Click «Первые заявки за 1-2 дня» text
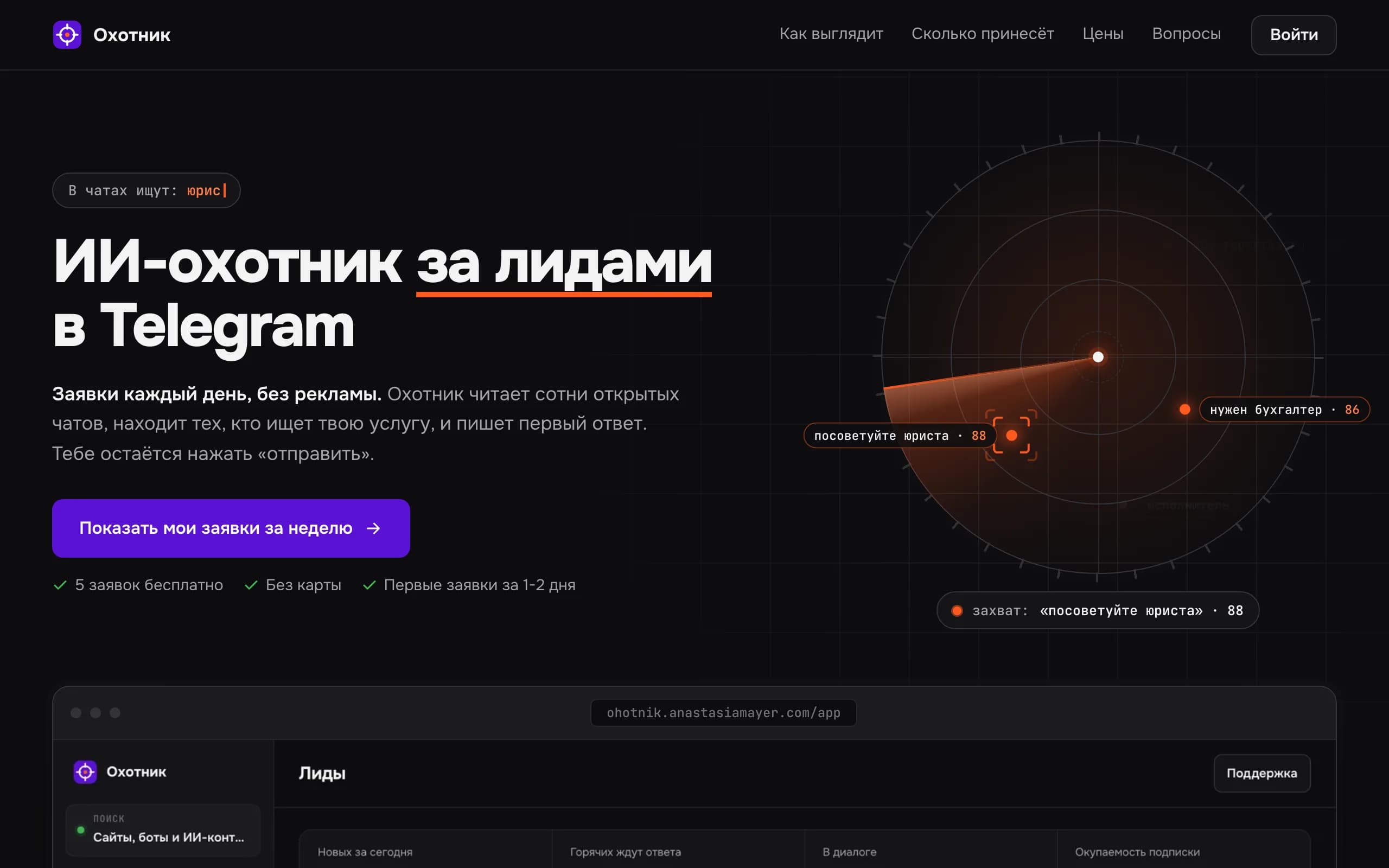 pyautogui.click(x=479, y=585)
